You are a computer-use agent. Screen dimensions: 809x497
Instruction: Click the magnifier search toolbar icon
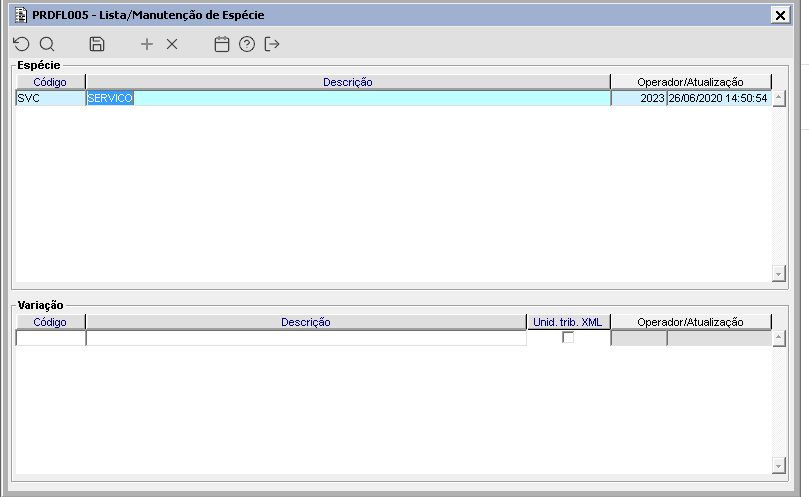click(47, 44)
